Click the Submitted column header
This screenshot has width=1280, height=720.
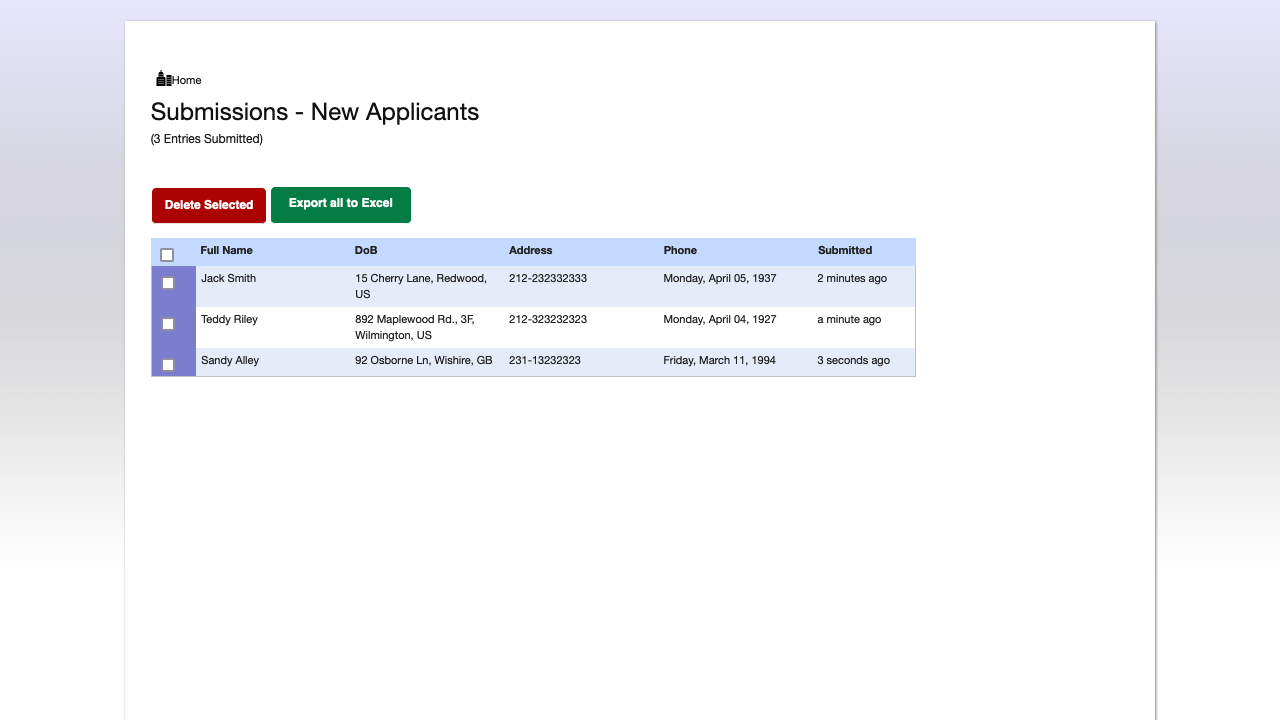[x=844, y=251]
